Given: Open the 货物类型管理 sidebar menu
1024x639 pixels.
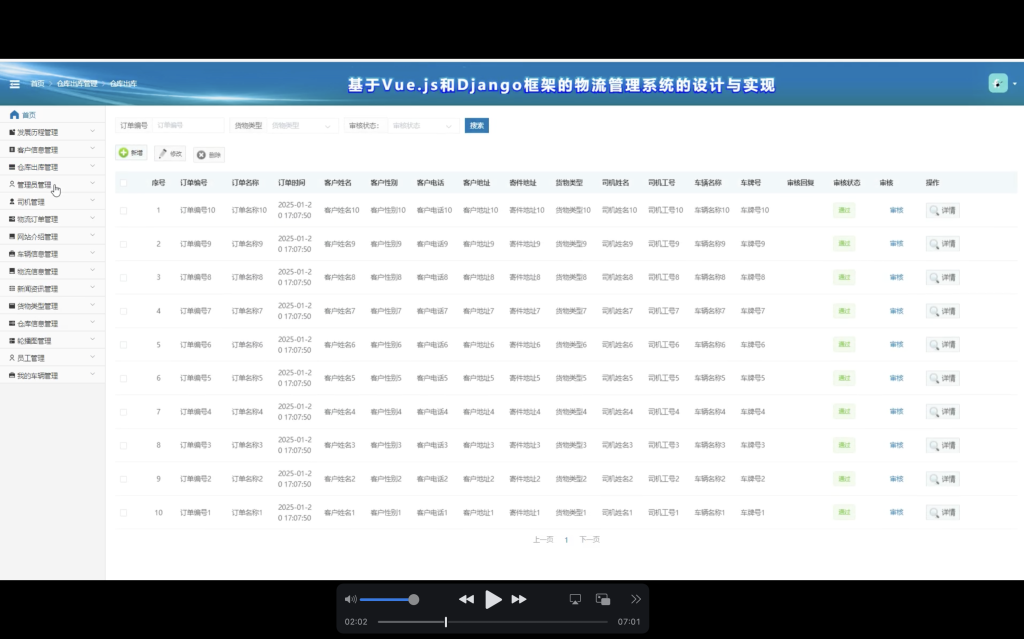Looking at the screenshot, I should click(x=52, y=306).
